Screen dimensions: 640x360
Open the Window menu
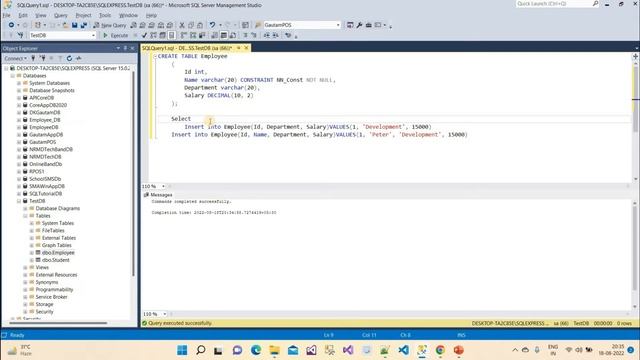(x=128, y=15)
